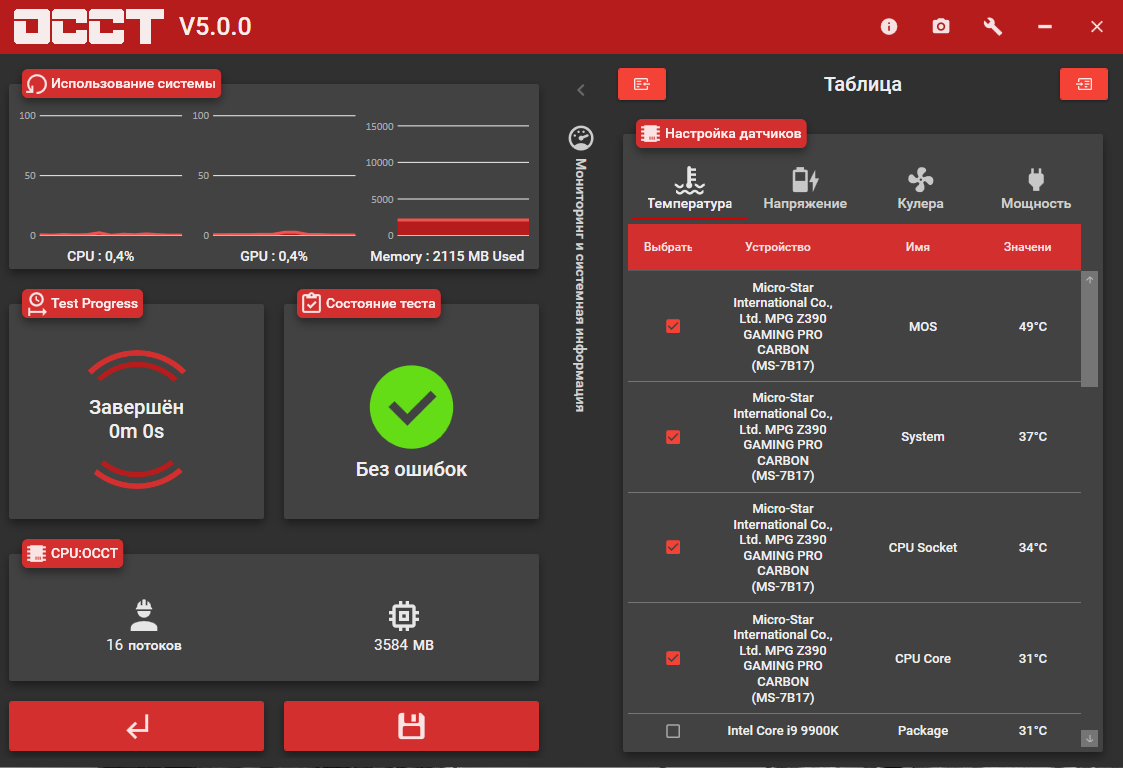
Task: Click the 37°C value cell
Action: click(1033, 437)
